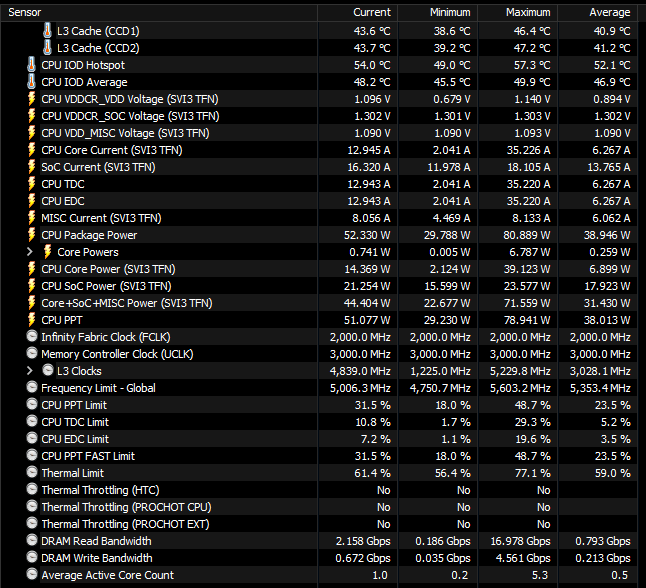Screen dimensions: 646x588
Task: Click the icon for DRAM Write Bandwidth
Action: point(32,557)
